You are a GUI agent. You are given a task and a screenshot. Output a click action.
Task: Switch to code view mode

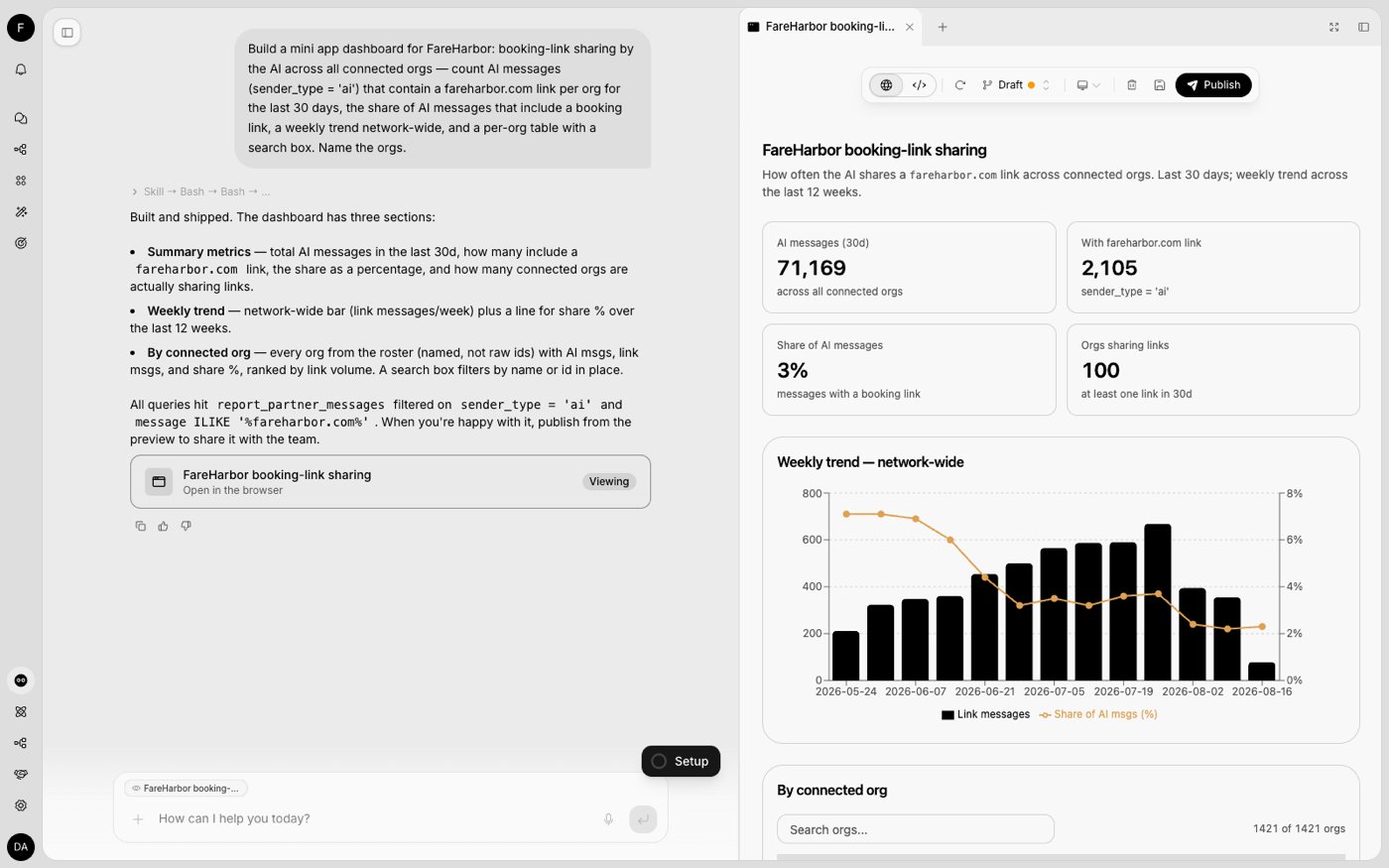tap(920, 85)
